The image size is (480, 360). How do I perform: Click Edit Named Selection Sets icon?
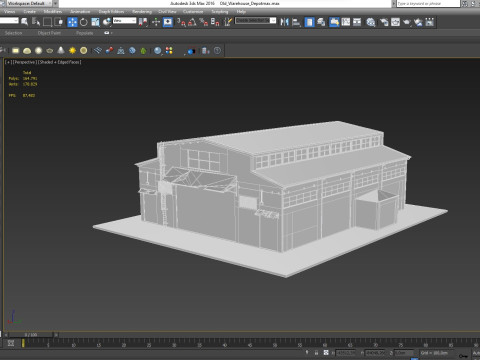228,22
